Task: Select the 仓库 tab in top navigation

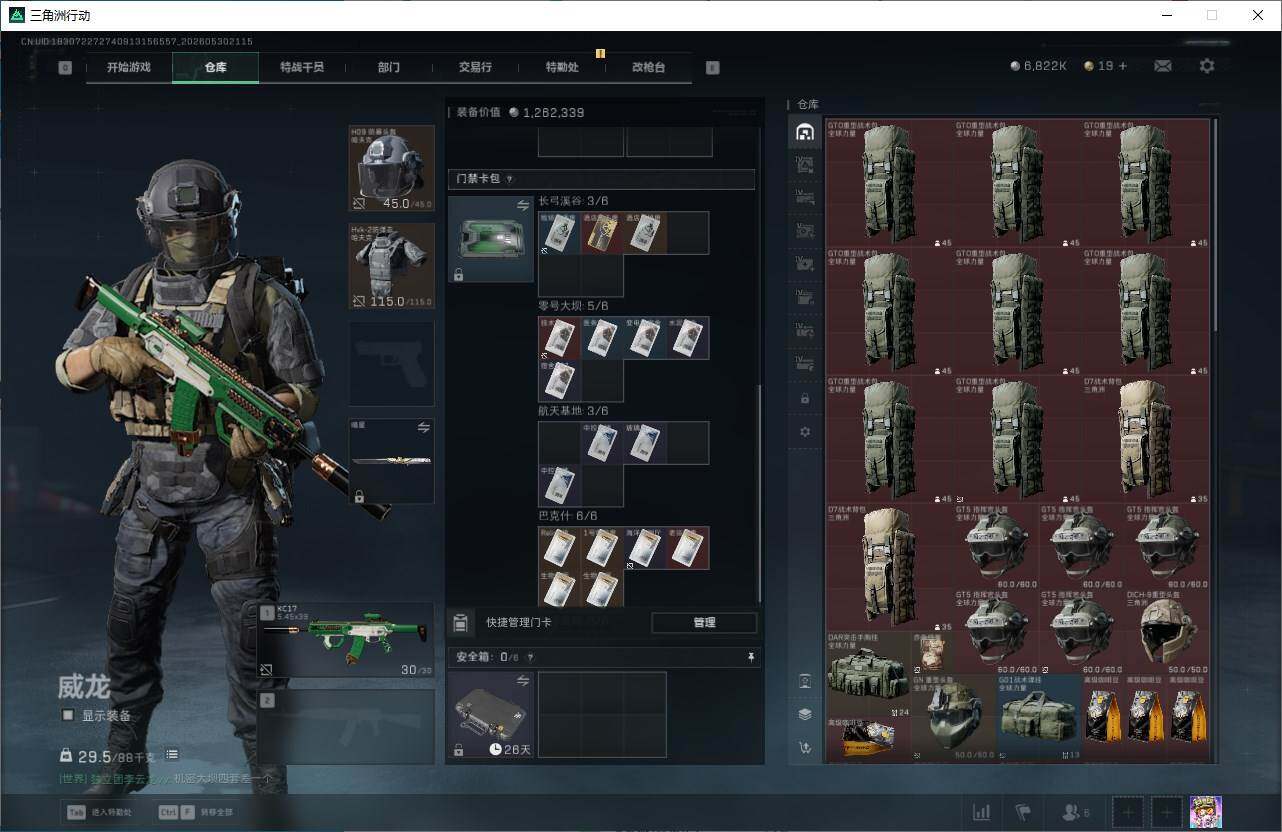Action: pos(215,67)
